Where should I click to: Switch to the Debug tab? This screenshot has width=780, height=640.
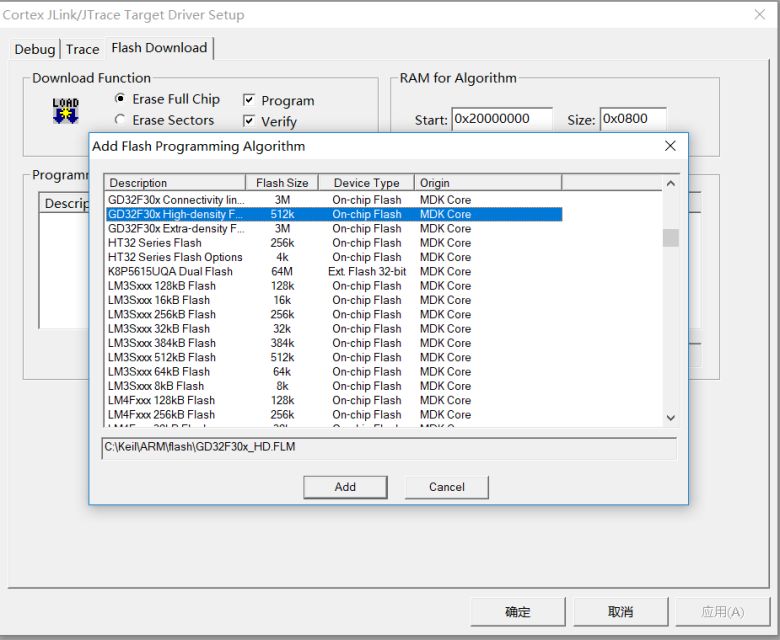[x=34, y=49]
